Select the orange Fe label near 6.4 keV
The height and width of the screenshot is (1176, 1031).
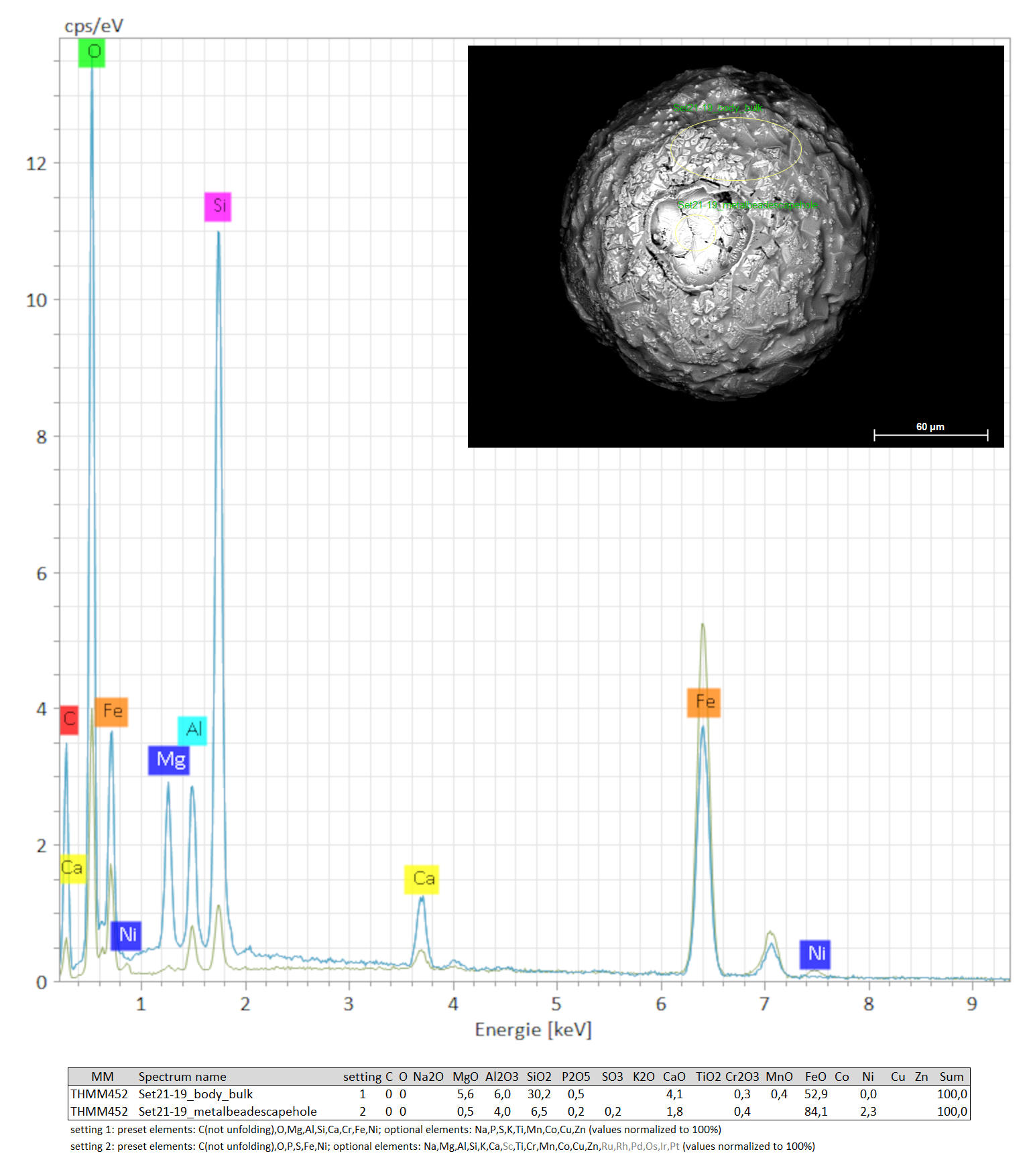point(703,702)
